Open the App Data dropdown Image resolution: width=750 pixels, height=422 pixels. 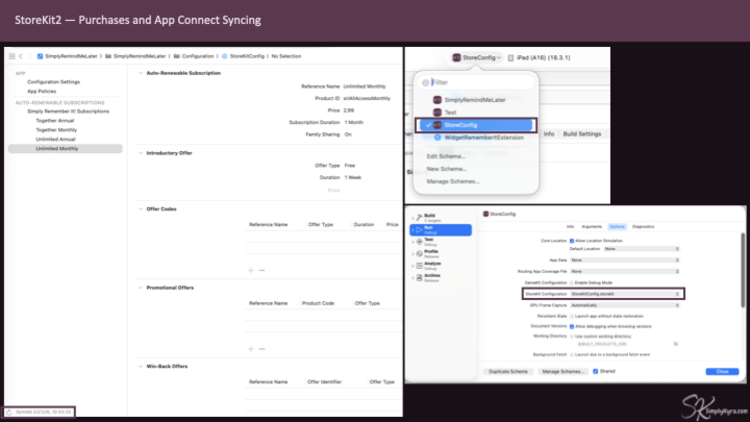[x=625, y=260]
